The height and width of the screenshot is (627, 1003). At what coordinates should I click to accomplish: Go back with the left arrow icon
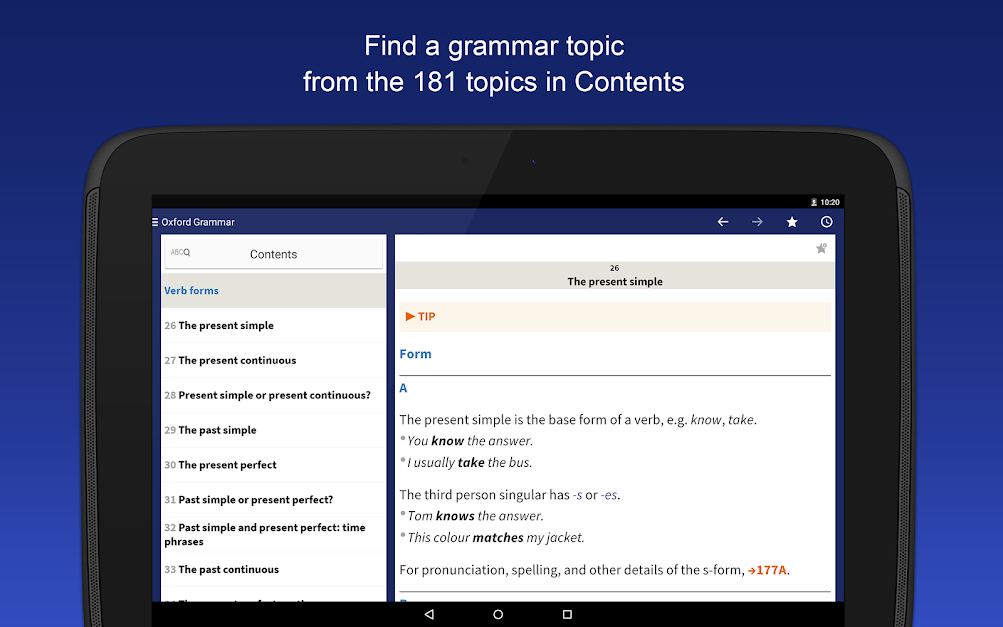[723, 222]
